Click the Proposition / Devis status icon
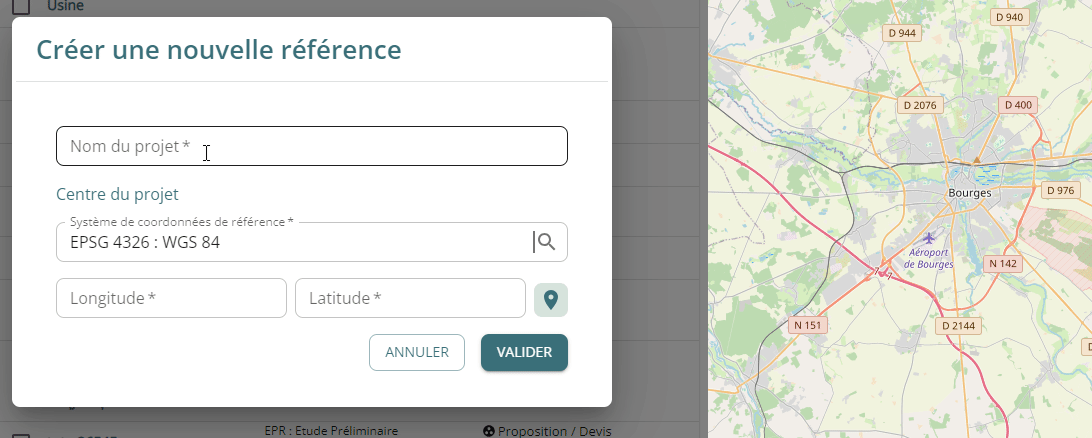 coord(489,431)
